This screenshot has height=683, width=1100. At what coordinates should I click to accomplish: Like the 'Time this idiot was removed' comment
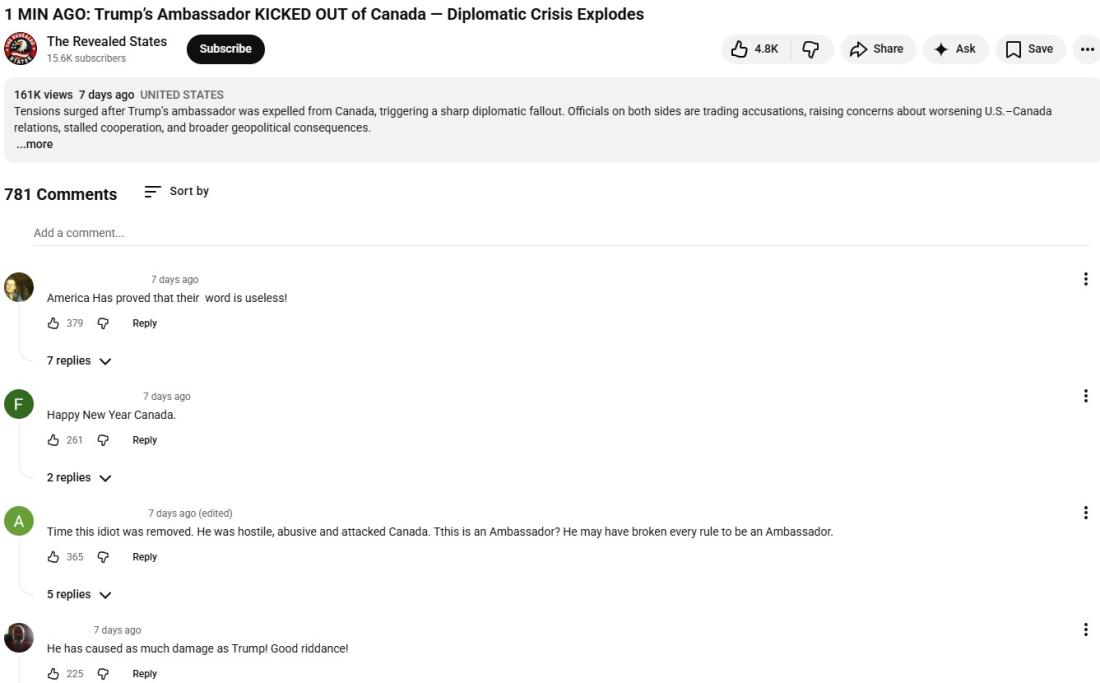tap(54, 557)
